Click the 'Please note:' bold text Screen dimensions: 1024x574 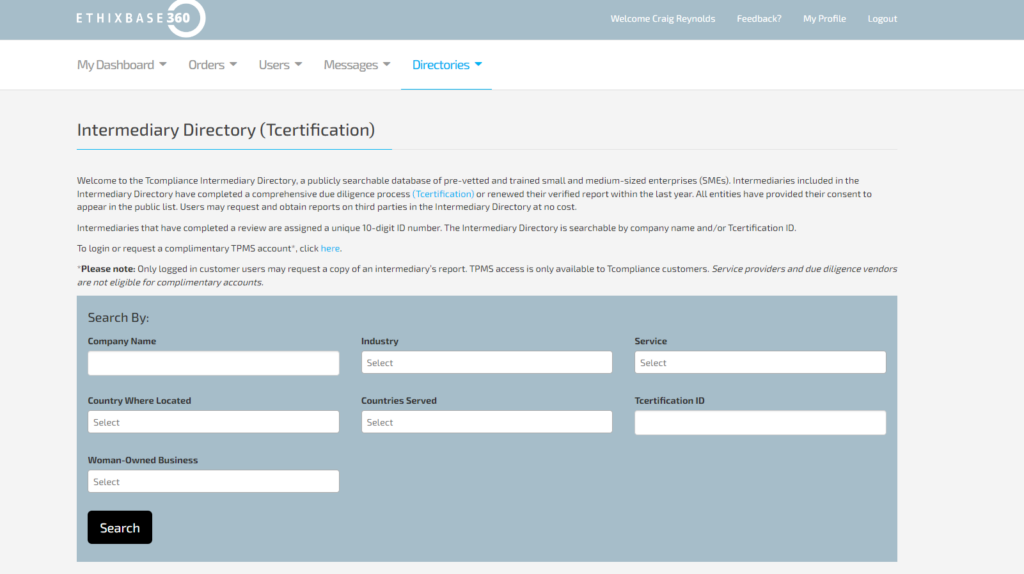pyautogui.click(x=108, y=268)
